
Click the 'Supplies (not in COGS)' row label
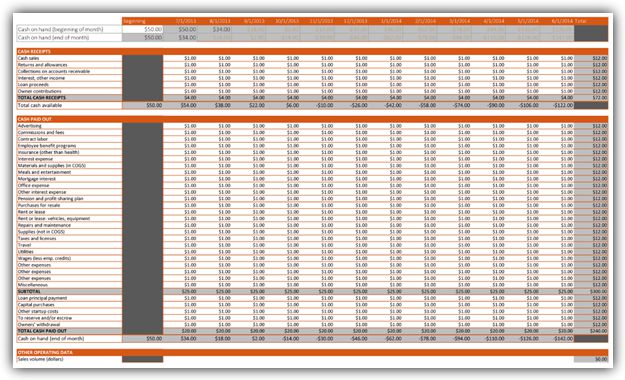tap(41, 232)
